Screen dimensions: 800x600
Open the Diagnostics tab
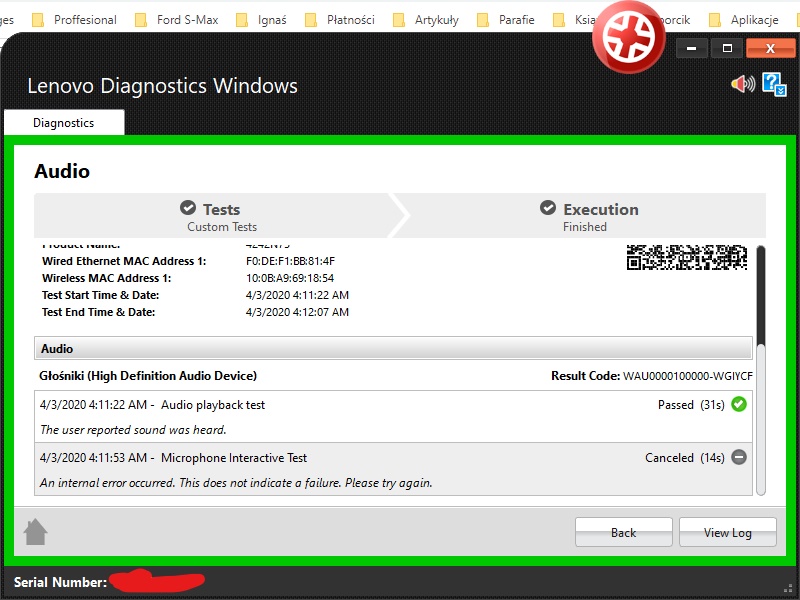64,123
